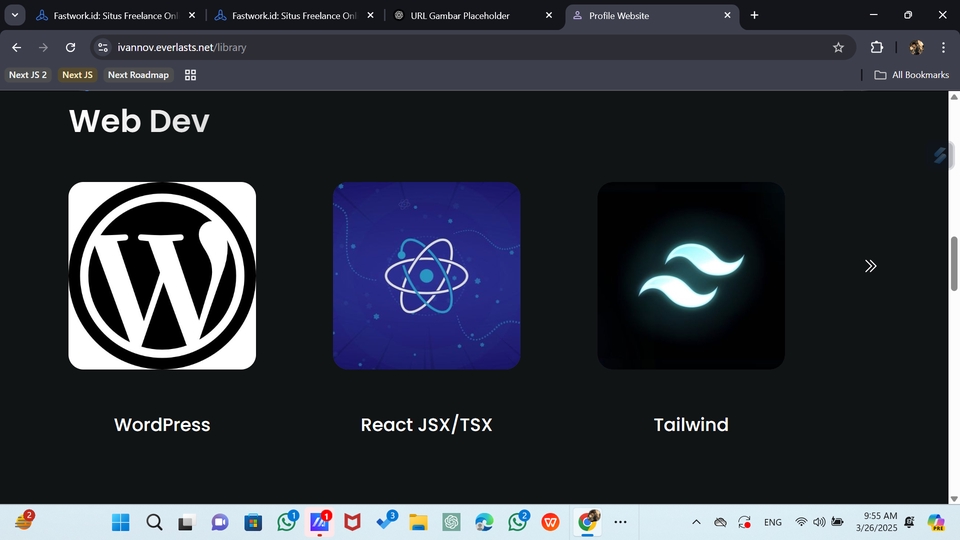Reload the current page
Screen dimensions: 960x540
[x=70, y=47]
